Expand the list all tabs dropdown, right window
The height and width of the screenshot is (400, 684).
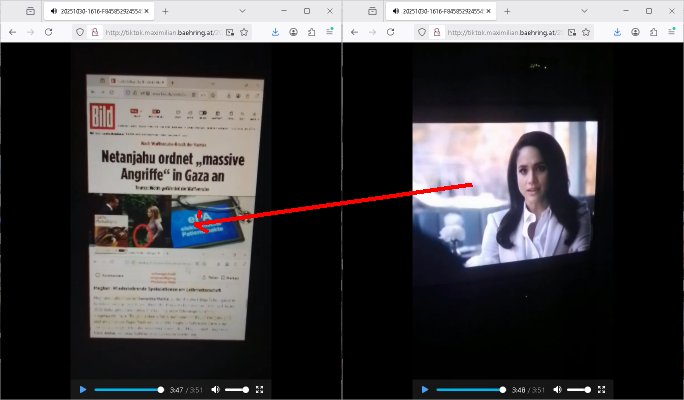pos(585,10)
